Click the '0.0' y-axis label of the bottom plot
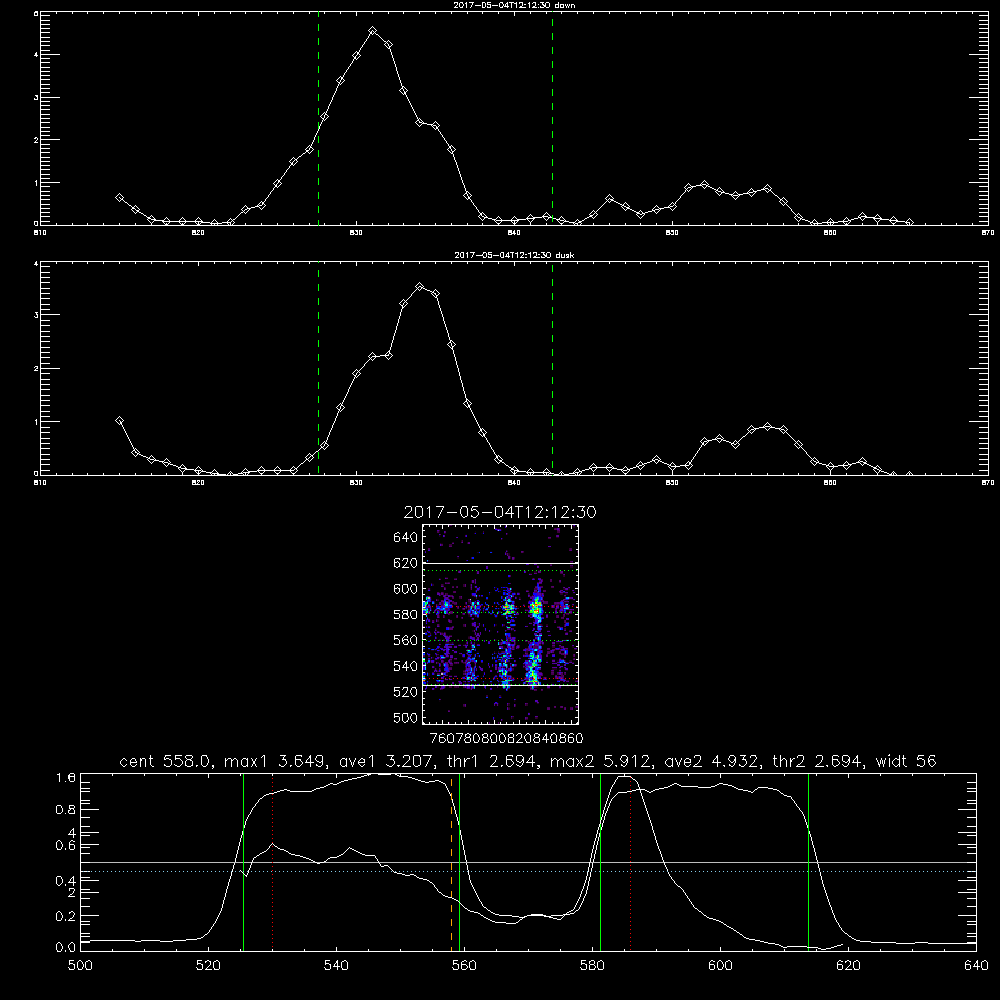 tap(66, 947)
